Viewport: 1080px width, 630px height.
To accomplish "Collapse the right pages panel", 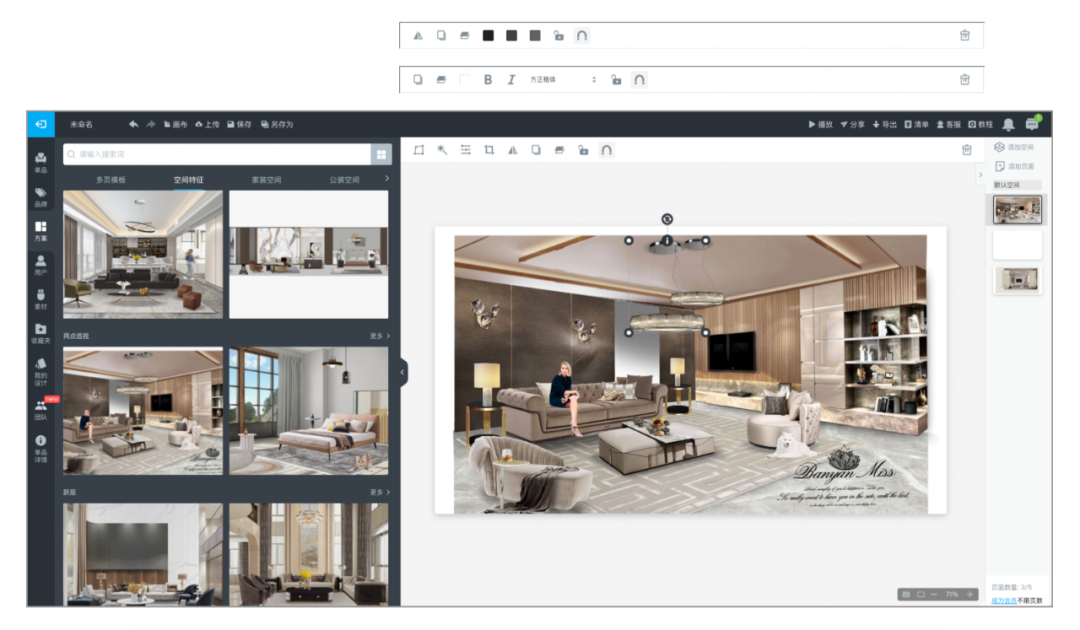I will click(981, 175).
